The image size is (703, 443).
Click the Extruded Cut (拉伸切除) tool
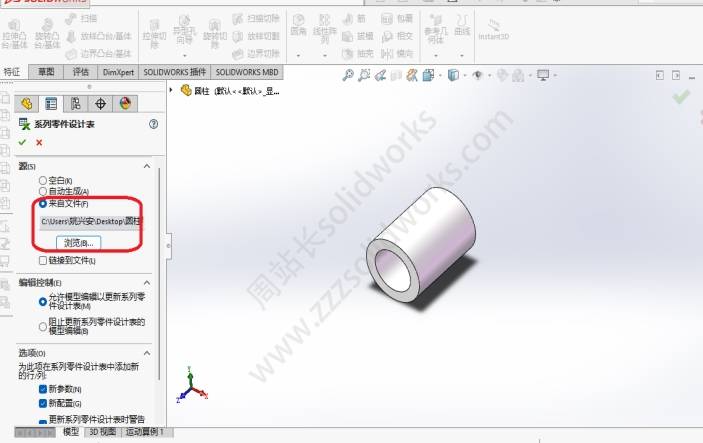pyautogui.click(x=154, y=34)
